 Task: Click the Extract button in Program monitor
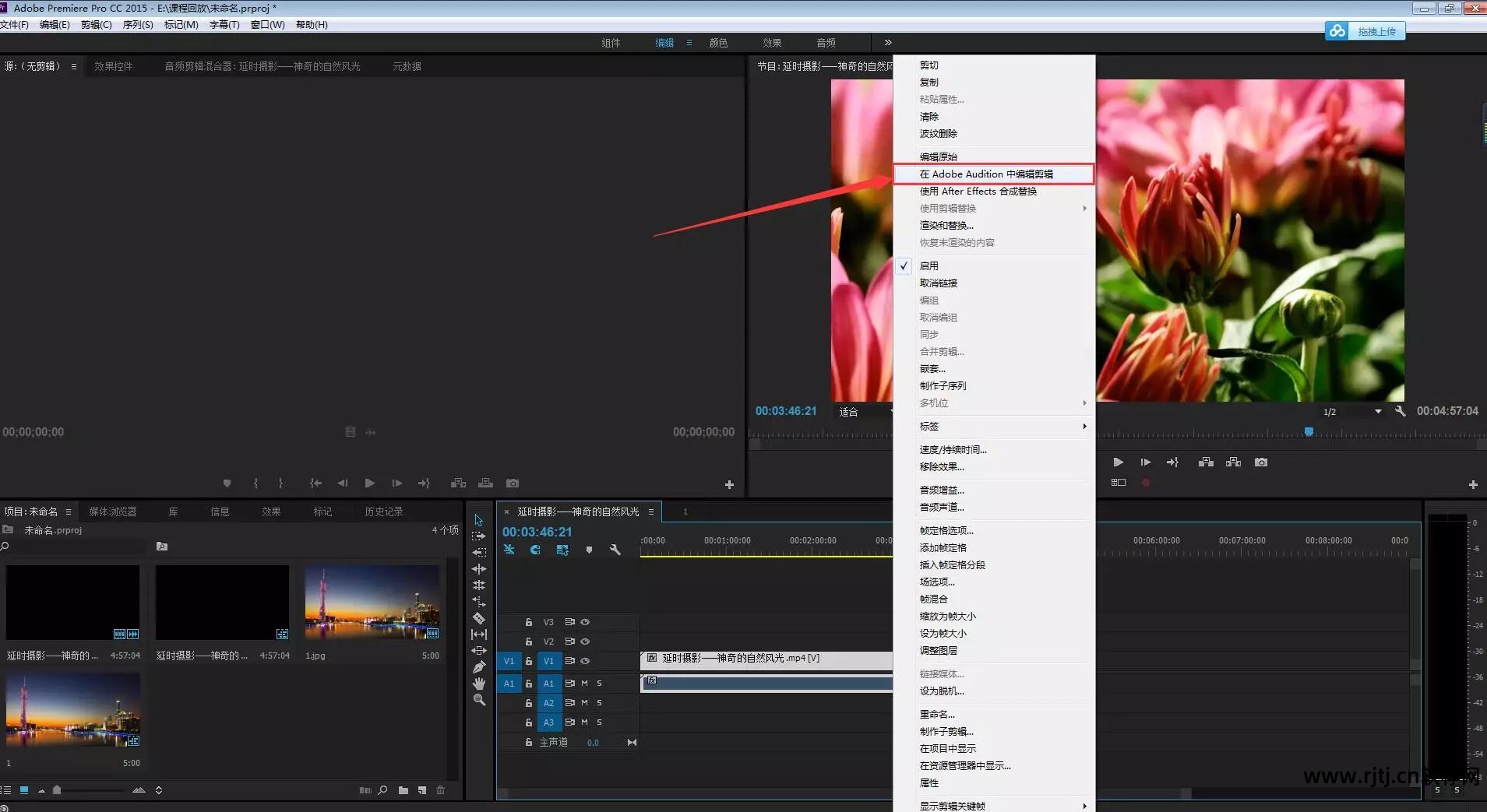click(1234, 462)
